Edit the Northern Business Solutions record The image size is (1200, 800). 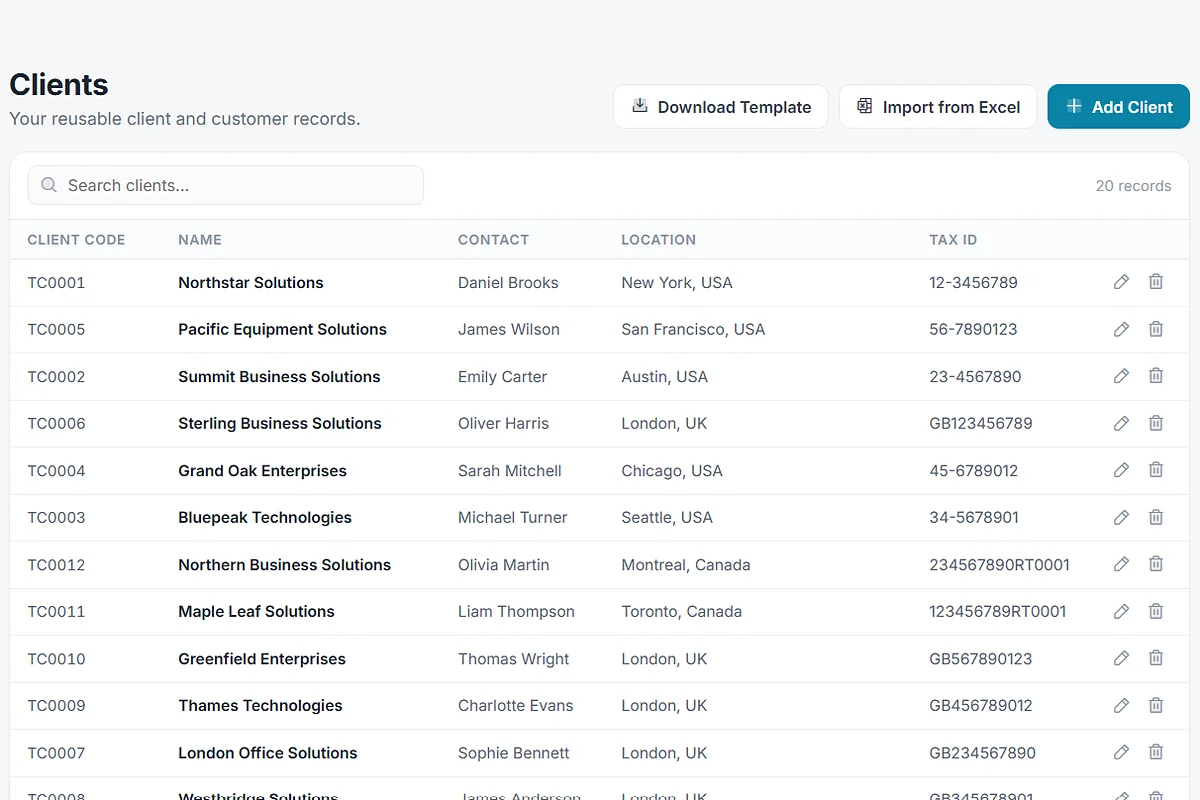1121,564
